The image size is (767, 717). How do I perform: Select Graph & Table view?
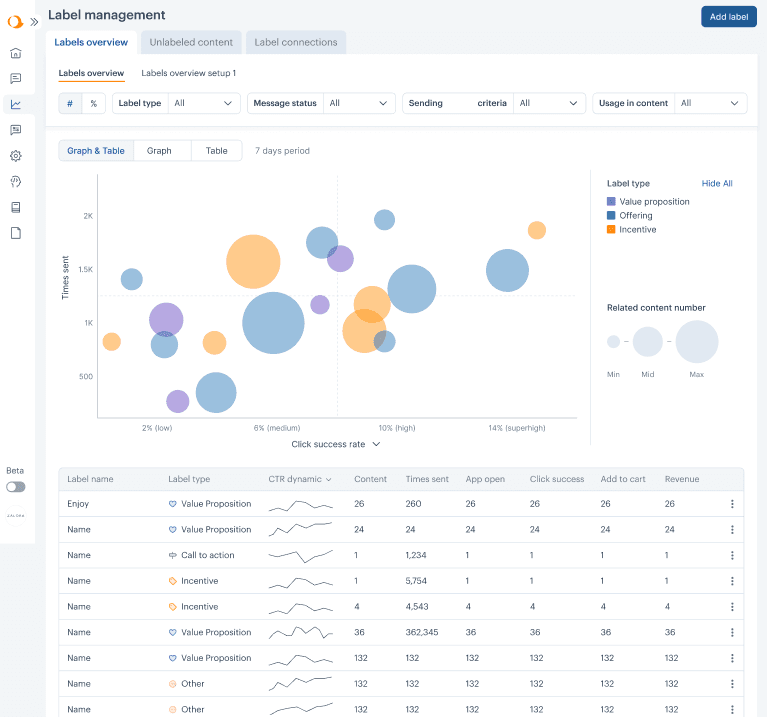click(96, 151)
